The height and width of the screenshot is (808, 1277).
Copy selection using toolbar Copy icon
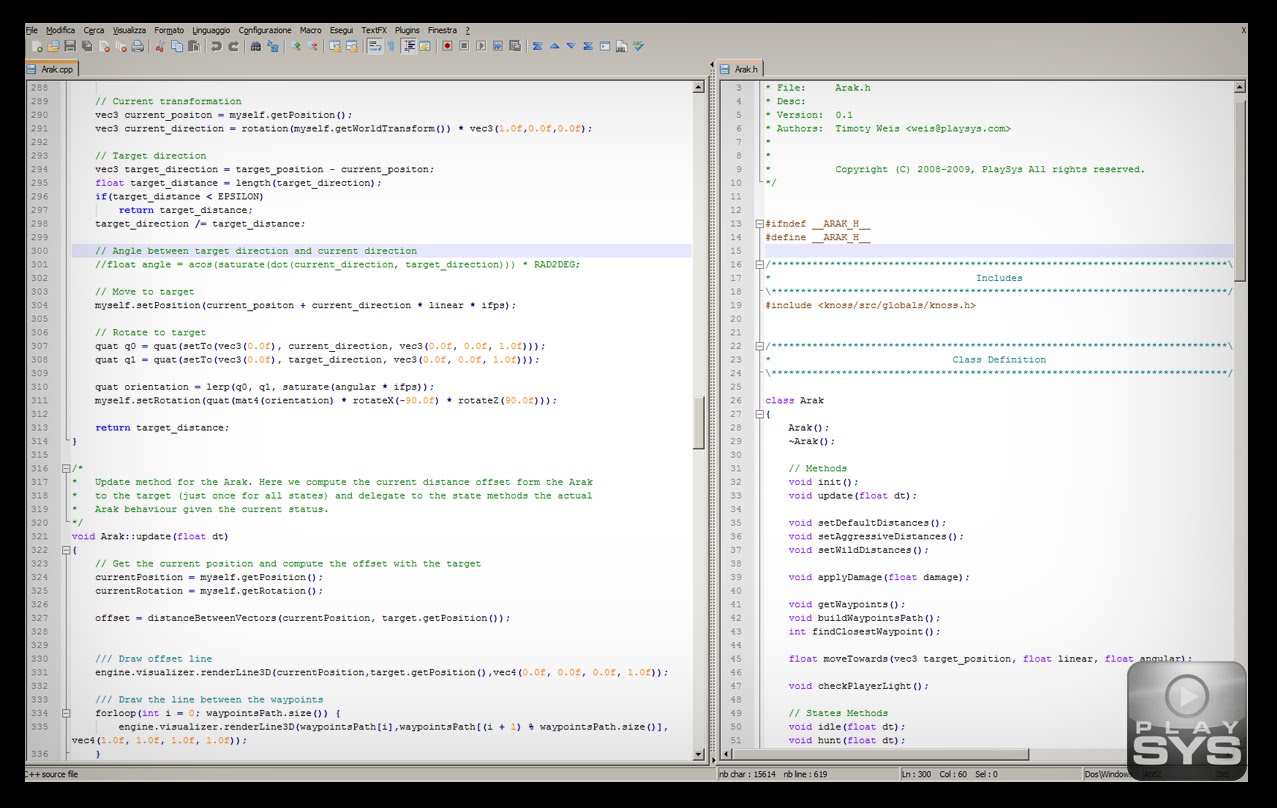pyautogui.click(x=177, y=46)
